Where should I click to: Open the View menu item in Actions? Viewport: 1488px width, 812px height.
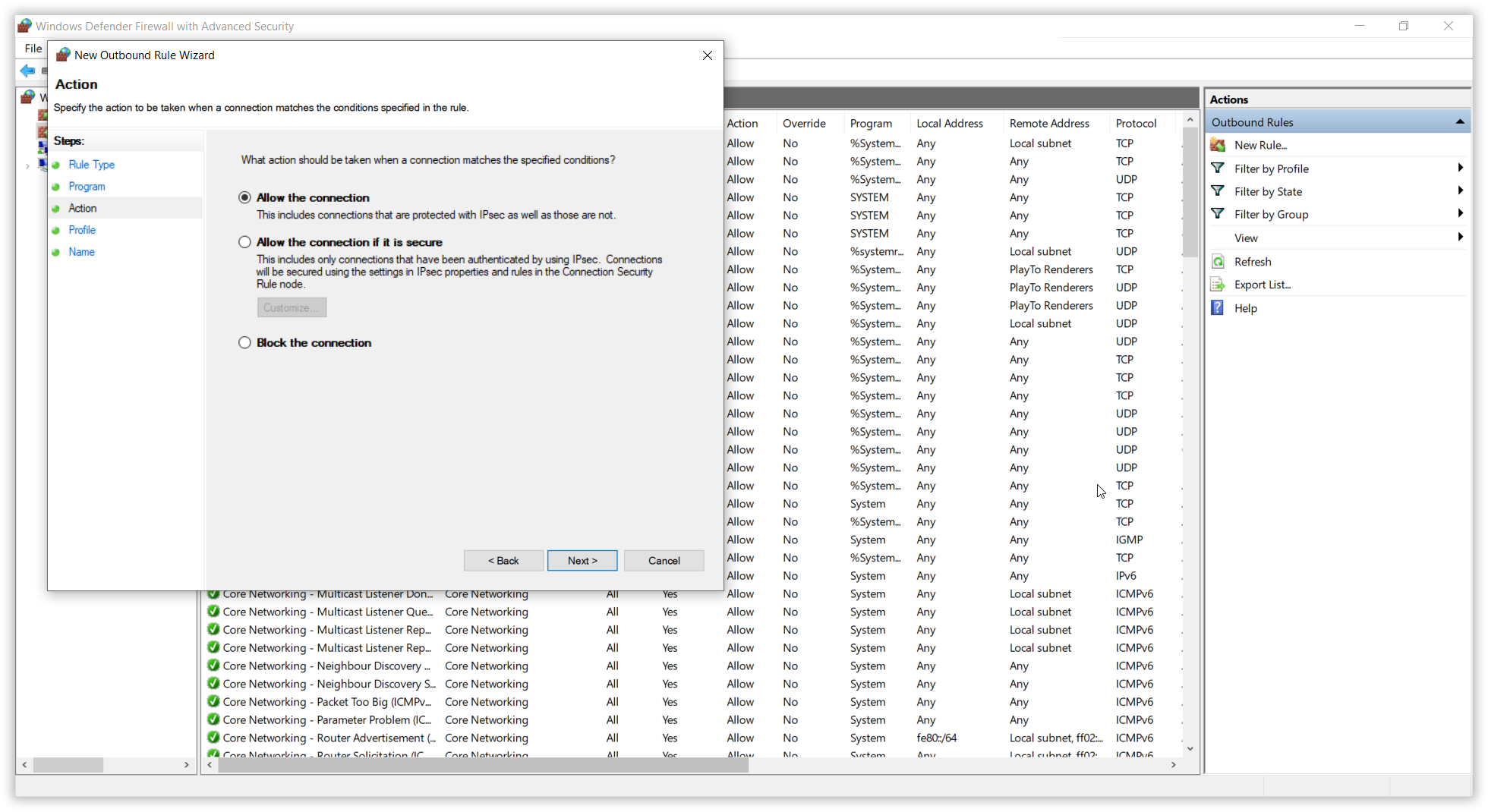click(1246, 238)
